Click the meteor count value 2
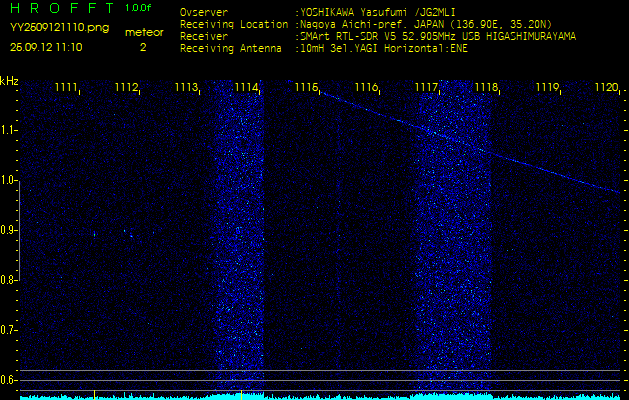The height and width of the screenshot is (400, 629). (x=143, y=47)
